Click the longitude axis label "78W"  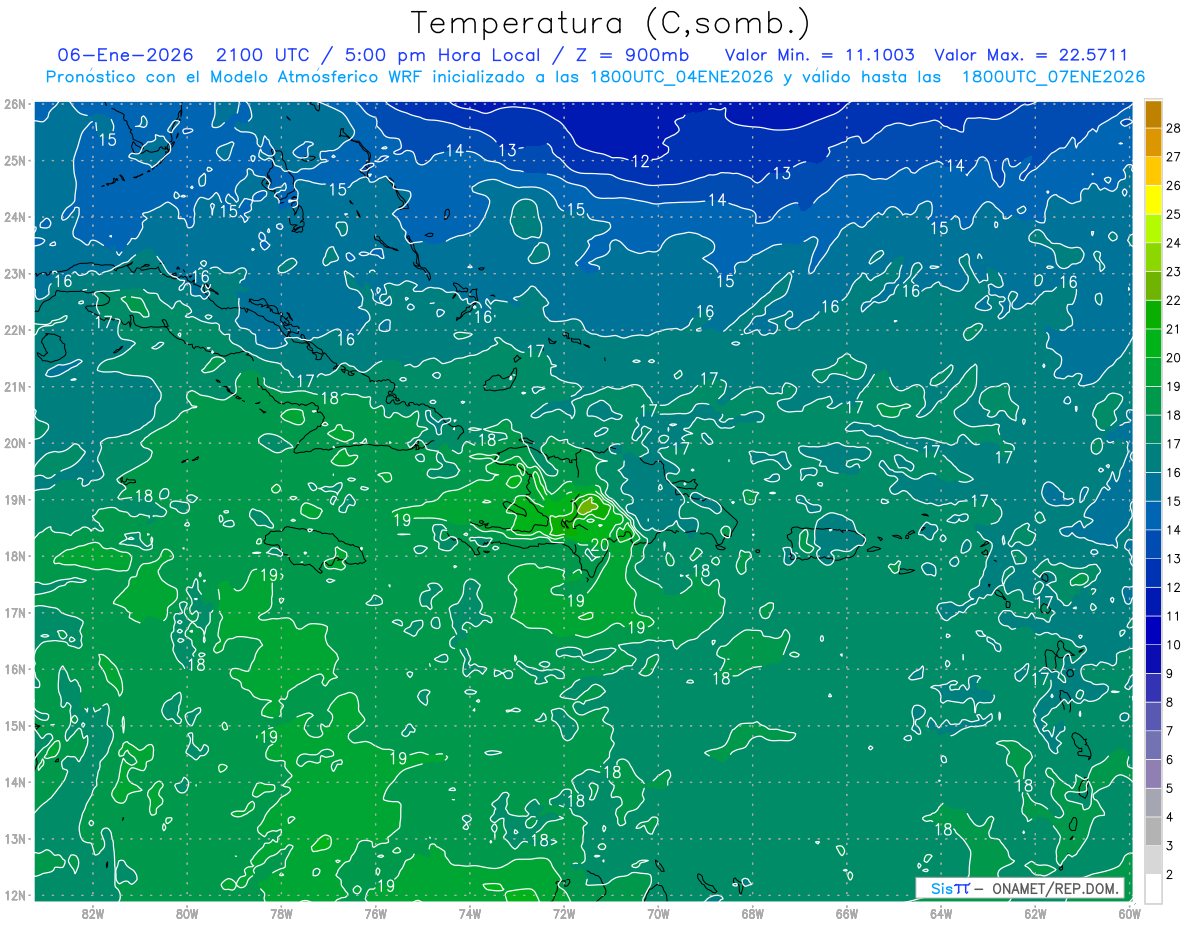281,913
